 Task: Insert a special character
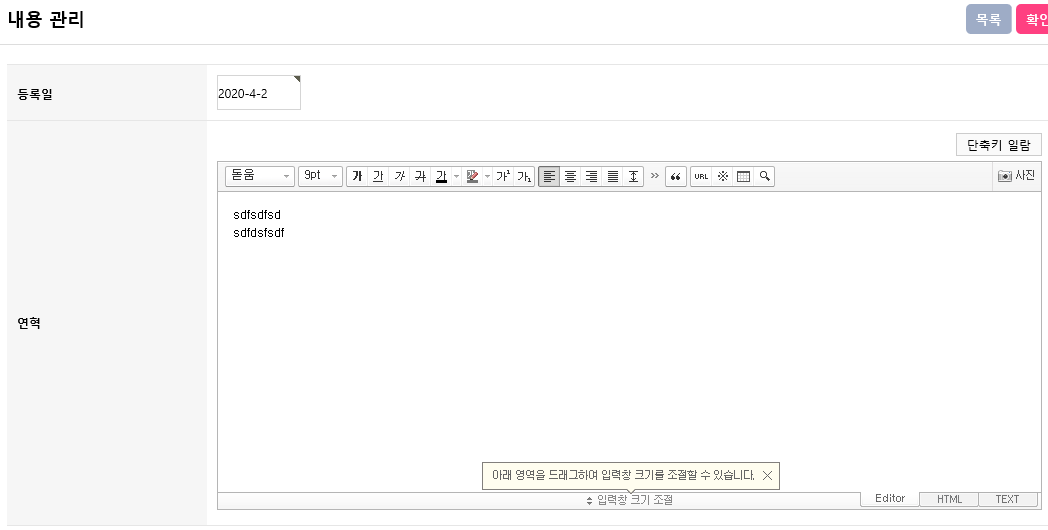(x=723, y=176)
